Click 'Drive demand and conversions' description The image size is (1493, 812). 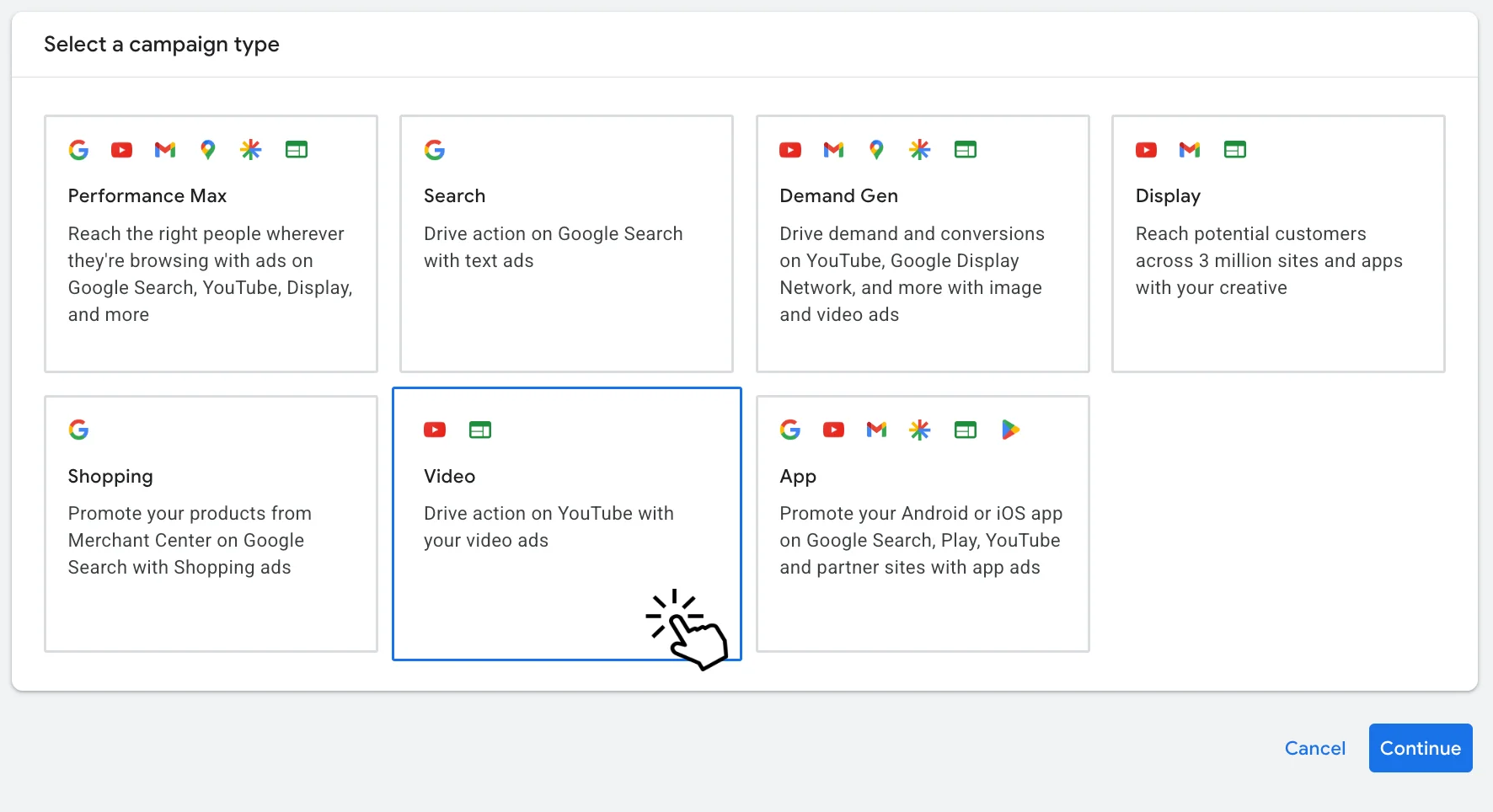pyautogui.click(x=912, y=234)
